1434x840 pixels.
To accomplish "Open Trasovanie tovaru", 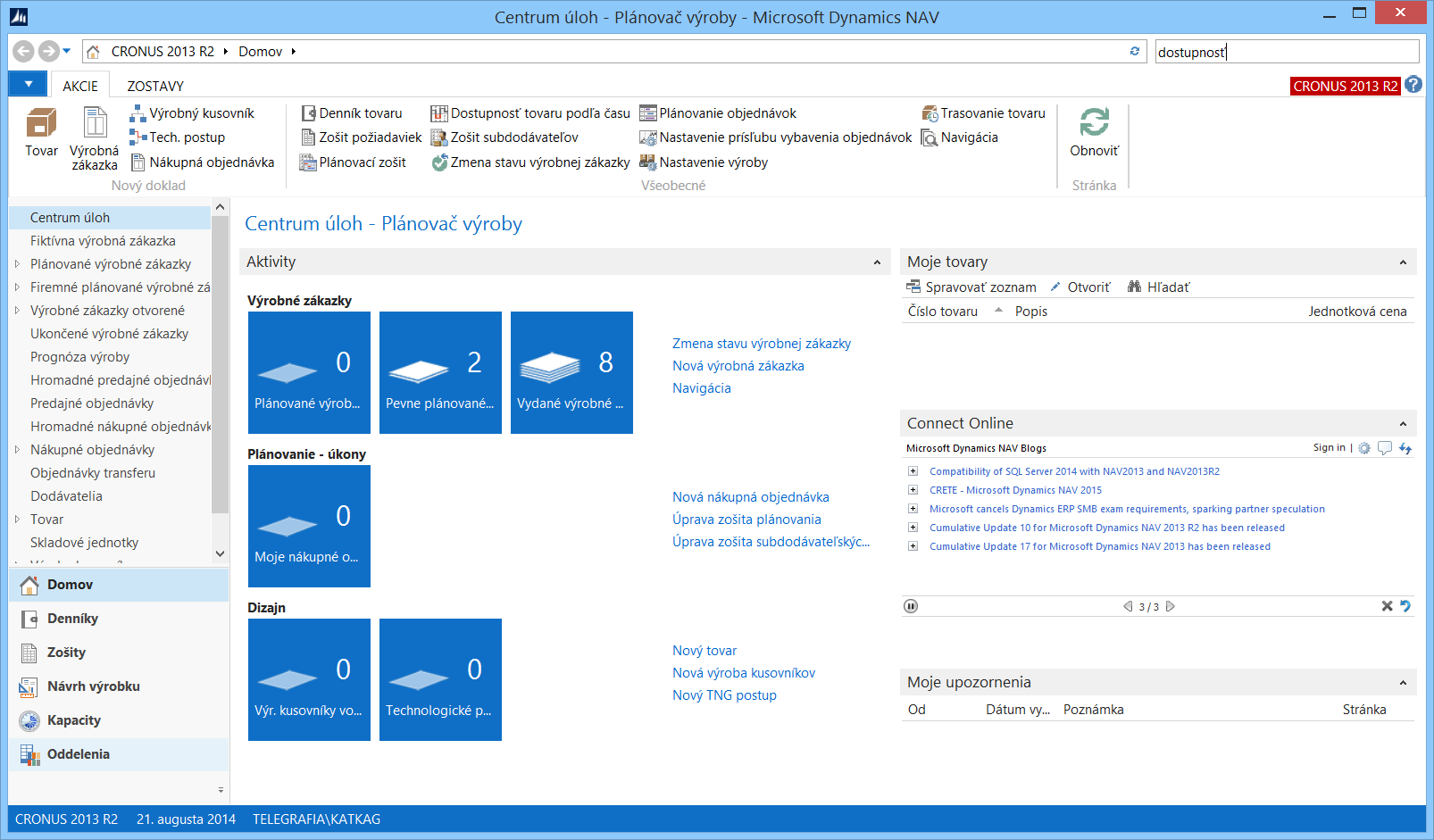I will point(983,113).
